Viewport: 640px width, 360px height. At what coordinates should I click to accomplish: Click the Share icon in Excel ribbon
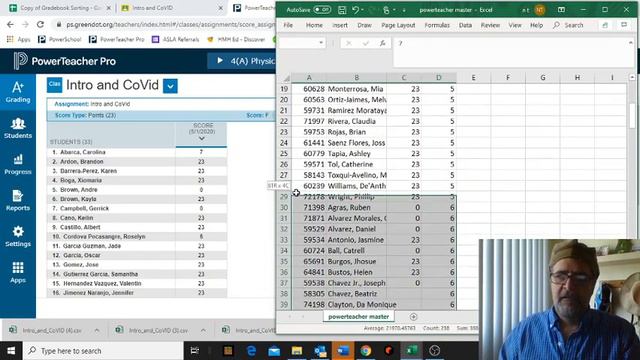click(605, 25)
